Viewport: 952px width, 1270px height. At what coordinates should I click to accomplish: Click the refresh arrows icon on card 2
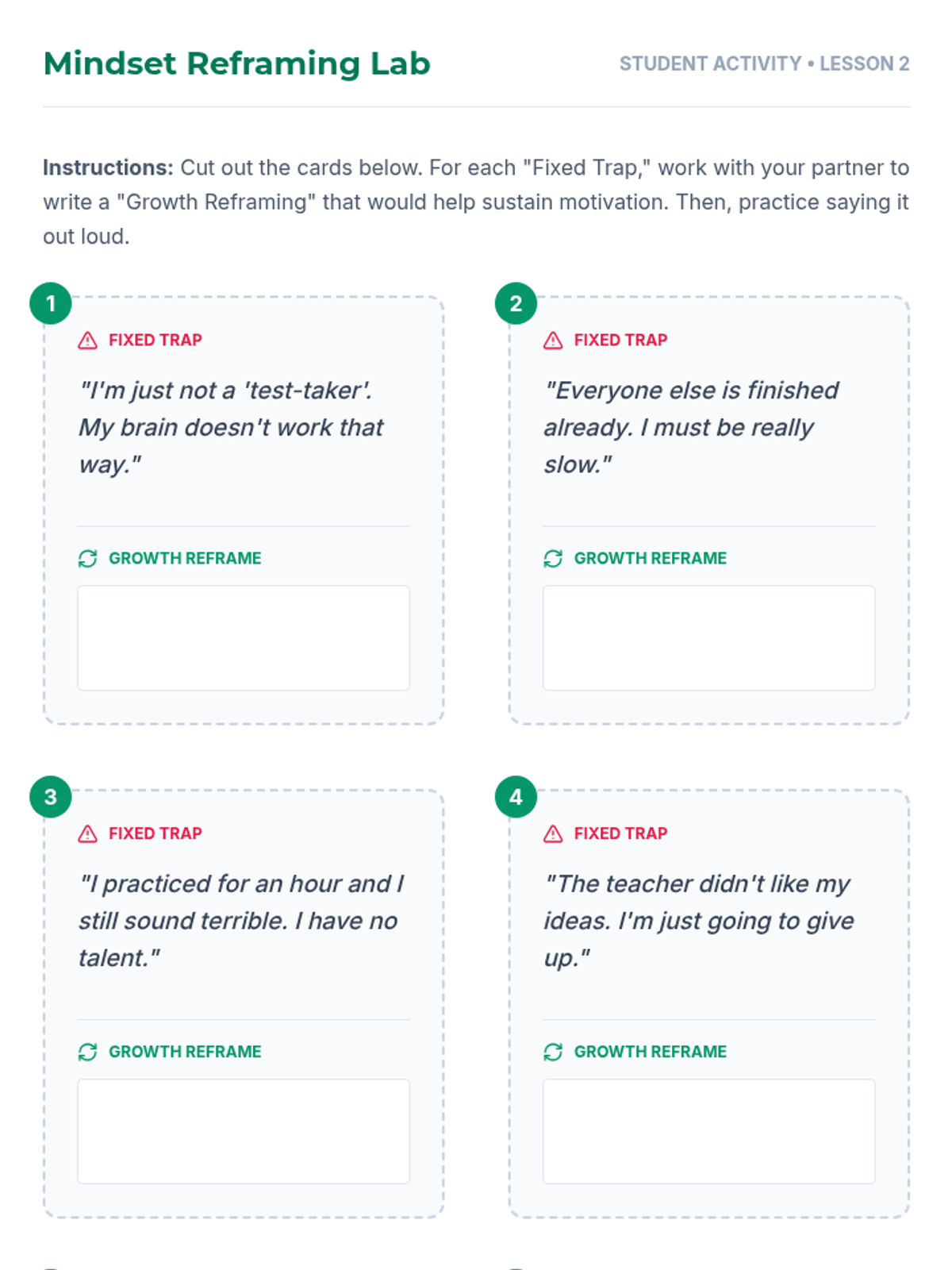click(x=553, y=559)
